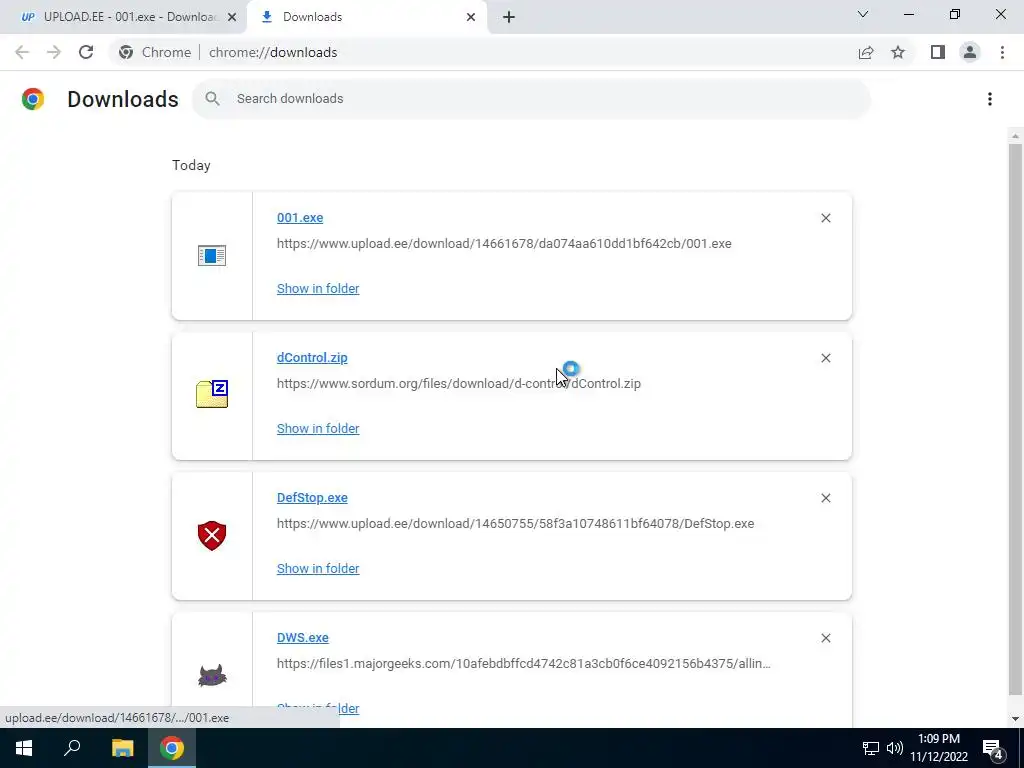
Task: Open the Chrome three-dot browser menu
Action: [1002, 52]
